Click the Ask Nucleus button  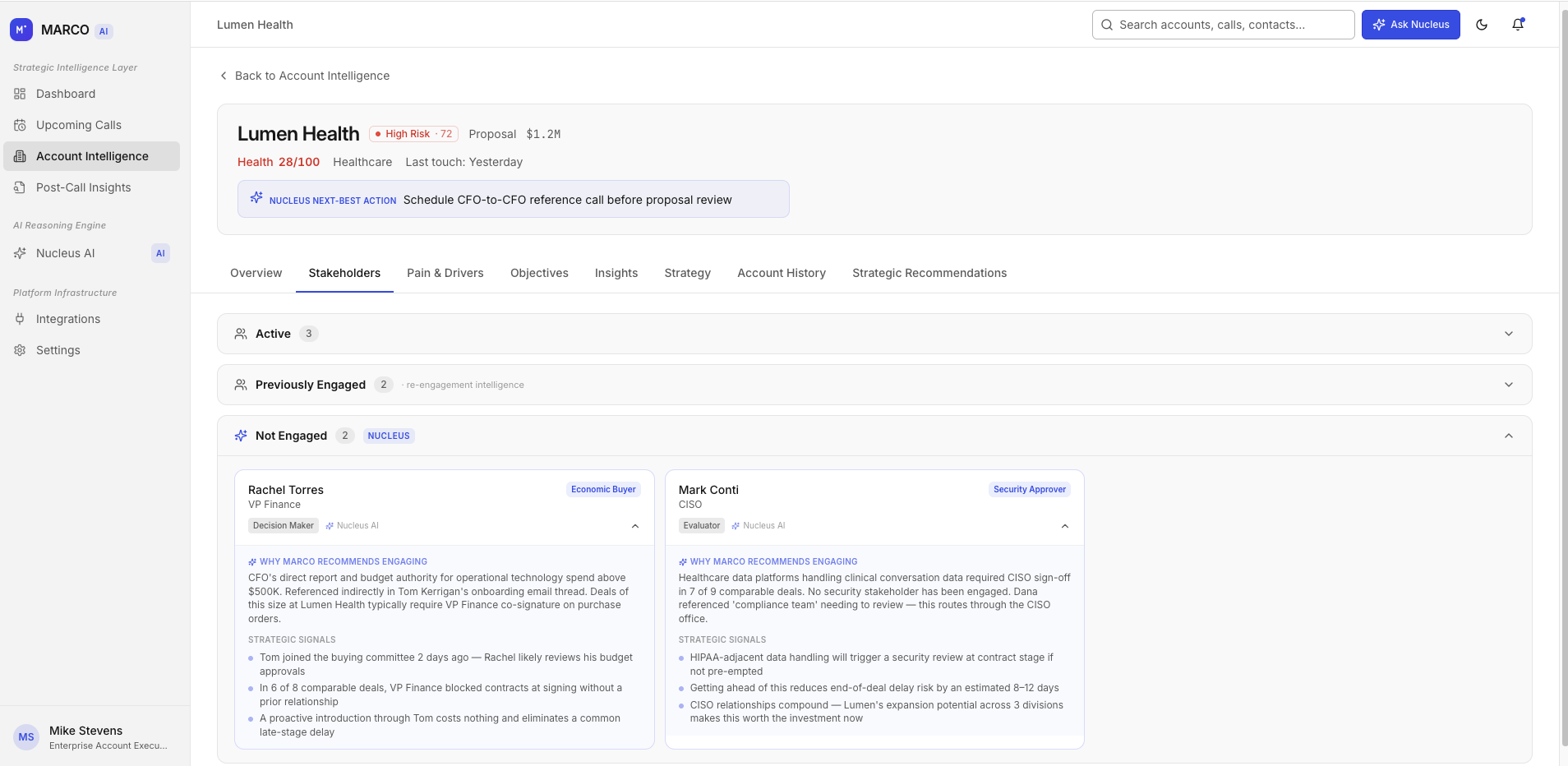[x=1410, y=25]
